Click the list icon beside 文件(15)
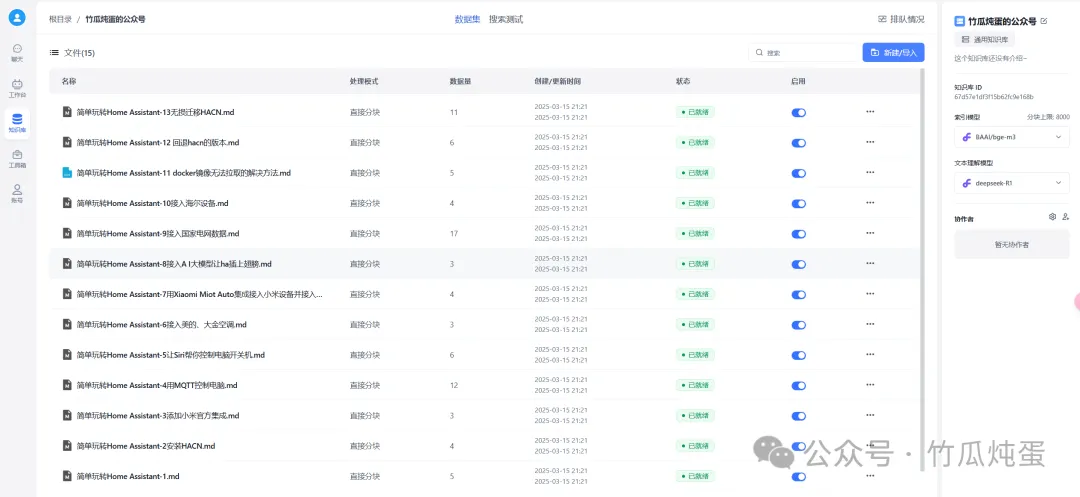1080x497 pixels. (x=54, y=53)
